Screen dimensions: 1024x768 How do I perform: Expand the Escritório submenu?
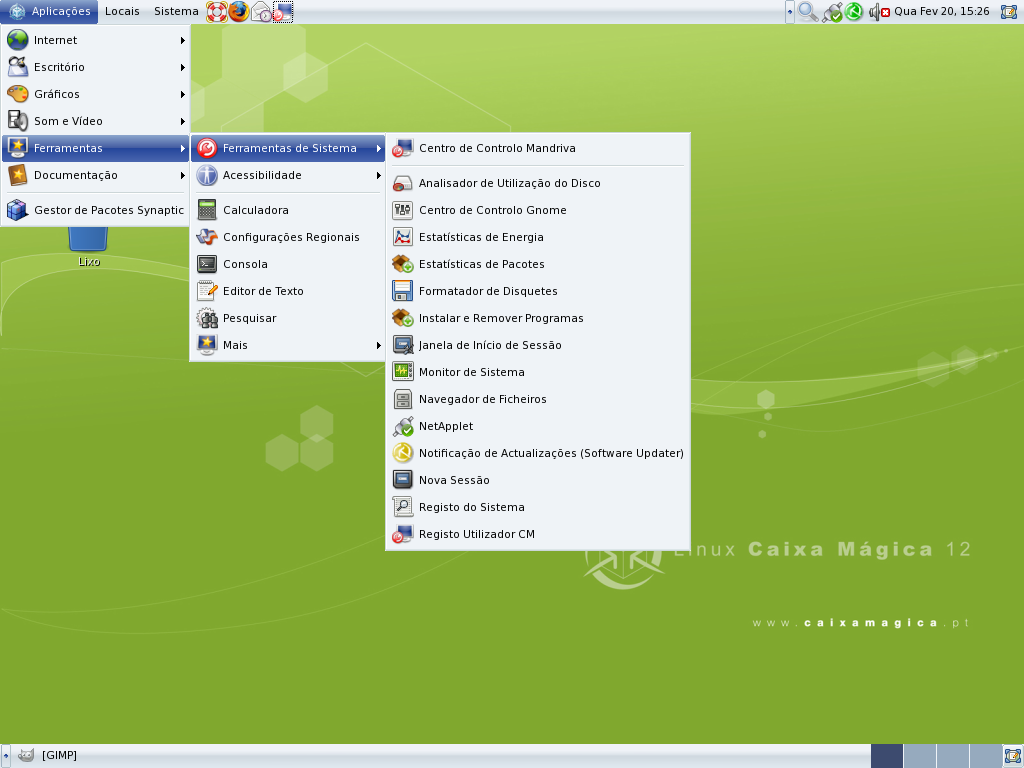pyautogui.click(x=95, y=67)
